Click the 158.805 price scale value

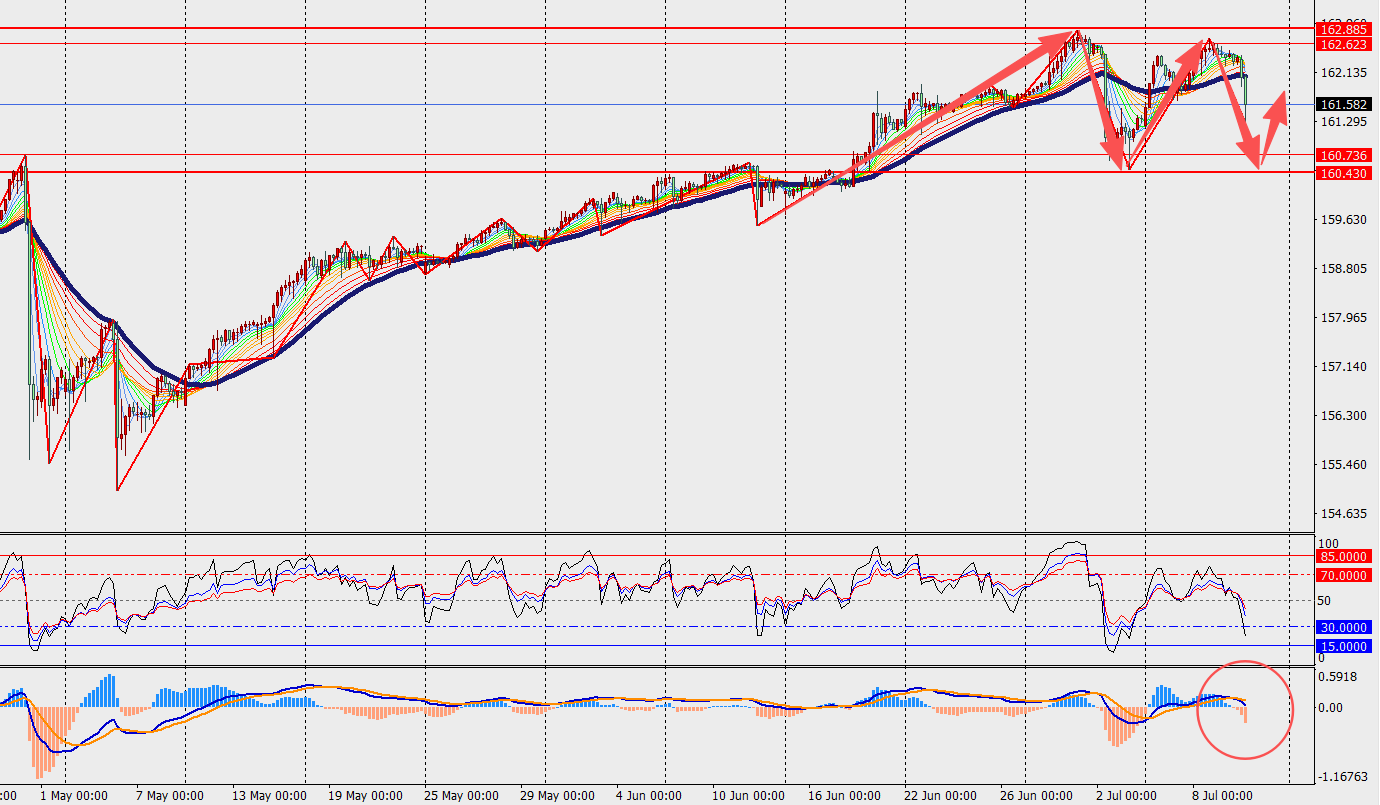1344,269
